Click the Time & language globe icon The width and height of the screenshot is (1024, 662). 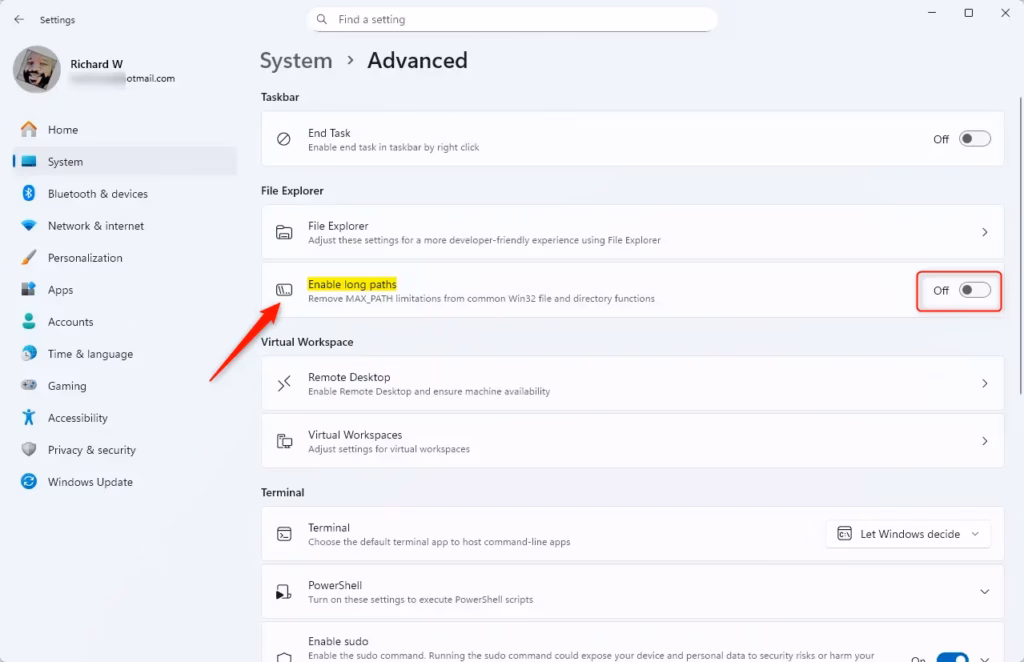coord(29,353)
